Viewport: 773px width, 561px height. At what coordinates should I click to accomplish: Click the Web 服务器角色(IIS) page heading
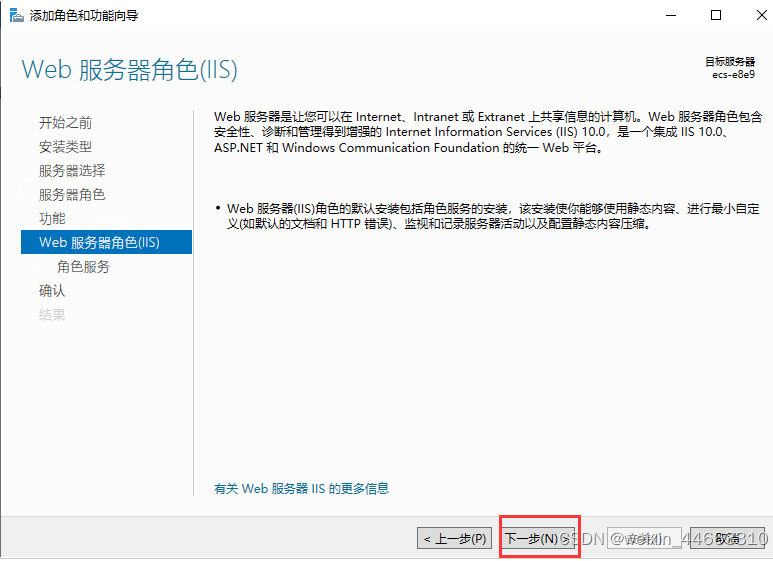129,70
